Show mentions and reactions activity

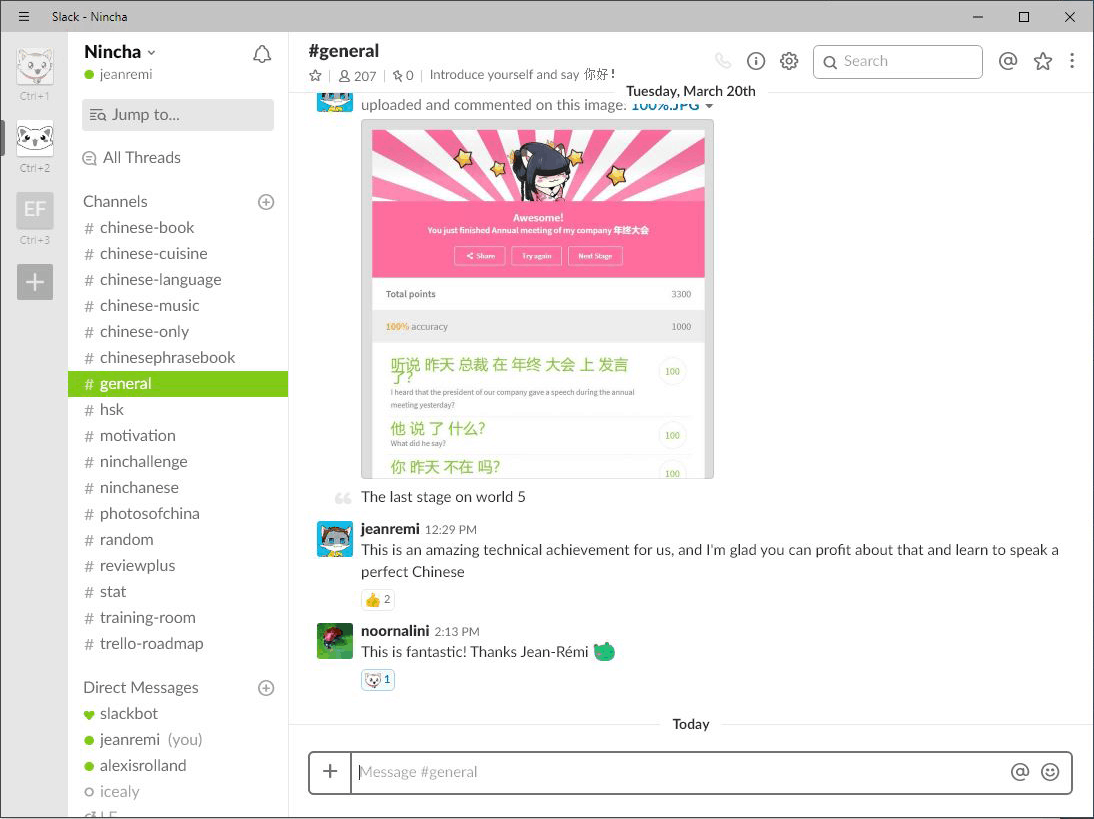coord(1007,61)
